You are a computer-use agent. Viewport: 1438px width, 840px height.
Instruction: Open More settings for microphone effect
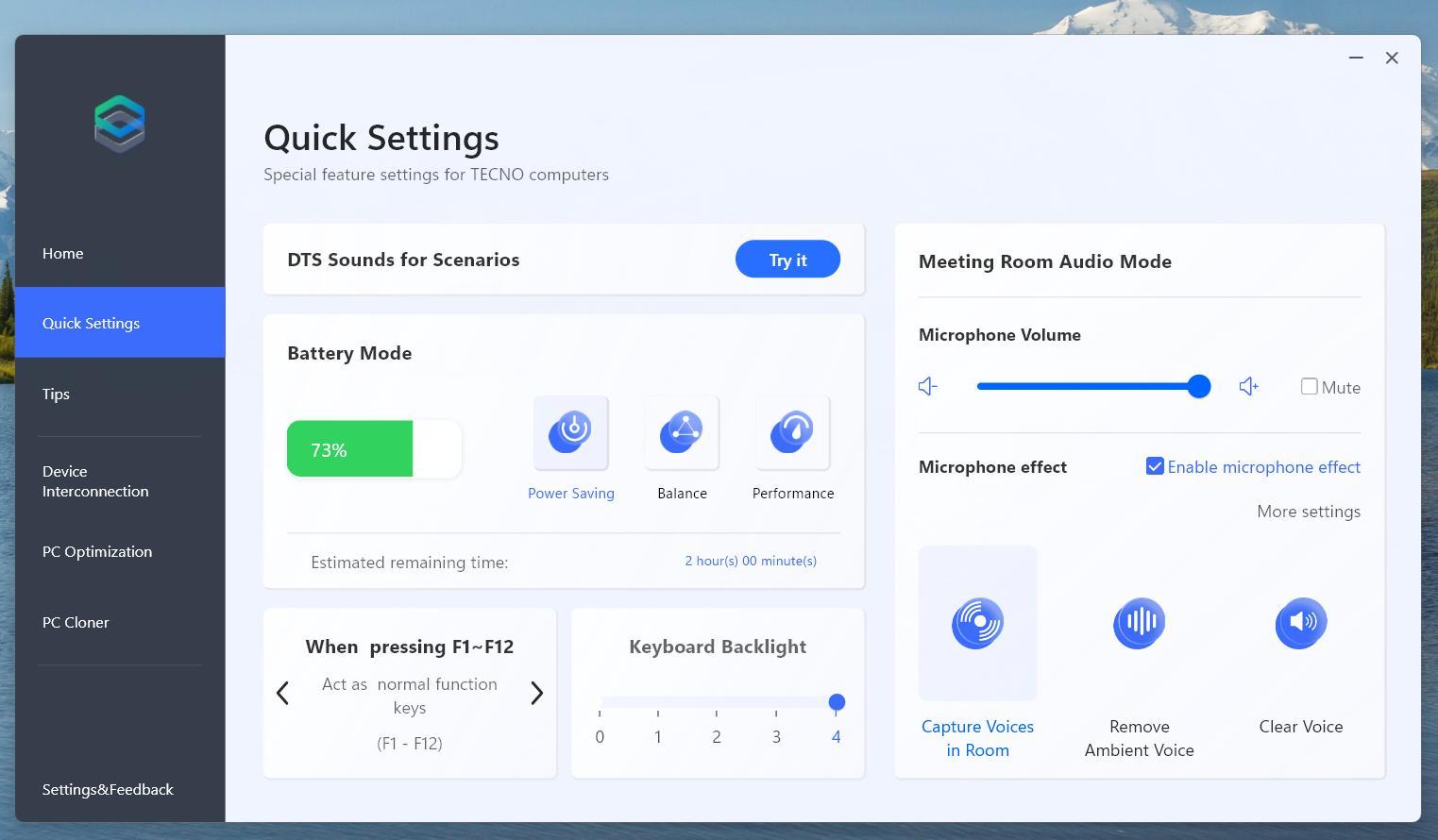click(x=1308, y=512)
